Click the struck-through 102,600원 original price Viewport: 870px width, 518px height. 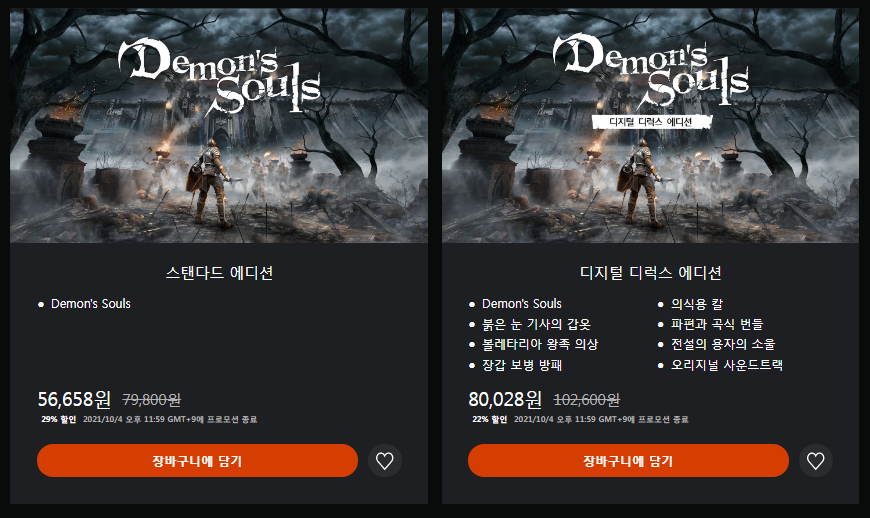click(586, 400)
